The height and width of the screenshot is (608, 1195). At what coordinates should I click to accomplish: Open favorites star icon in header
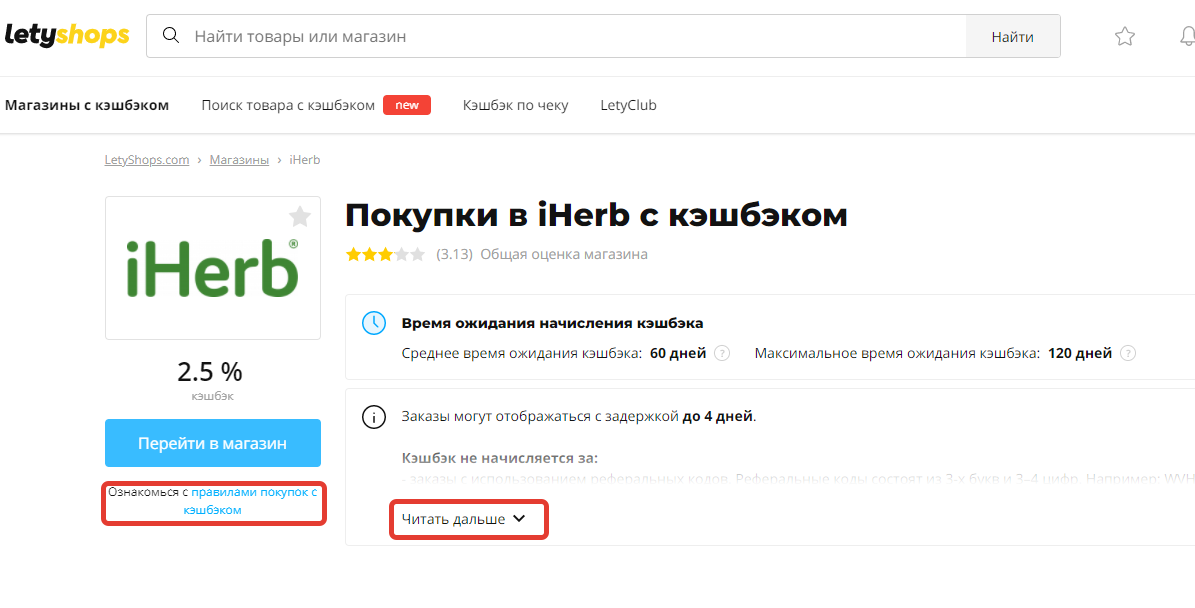click(x=1125, y=36)
